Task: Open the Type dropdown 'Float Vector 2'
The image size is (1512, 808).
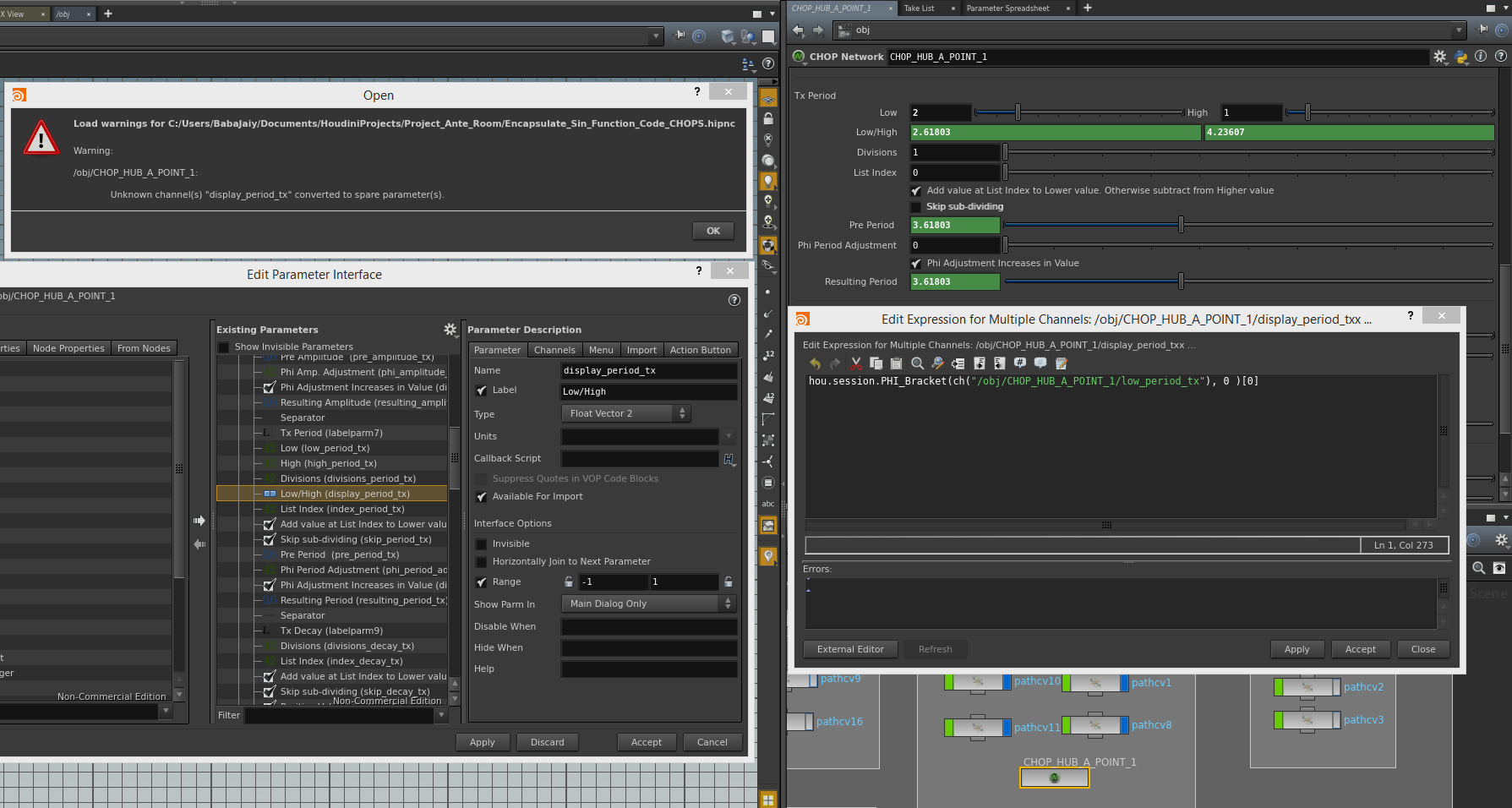Action: click(x=625, y=413)
